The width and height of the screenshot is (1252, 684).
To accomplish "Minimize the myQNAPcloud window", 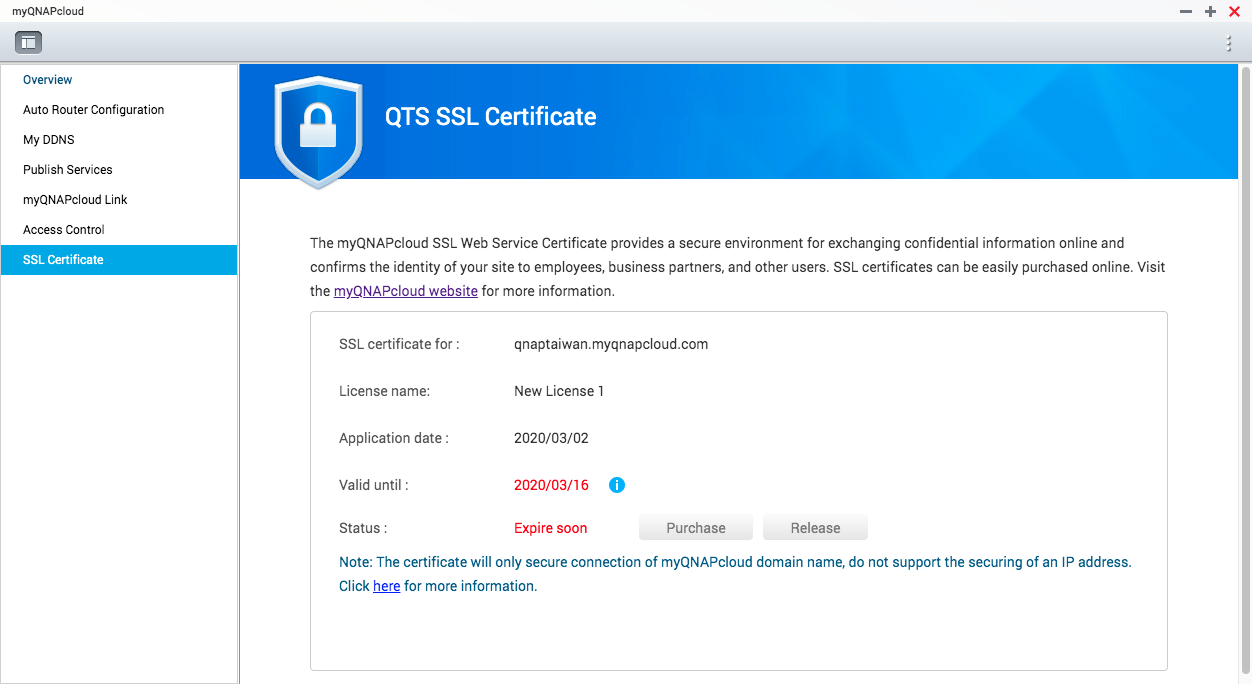I will pyautogui.click(x=1186, y=11).
